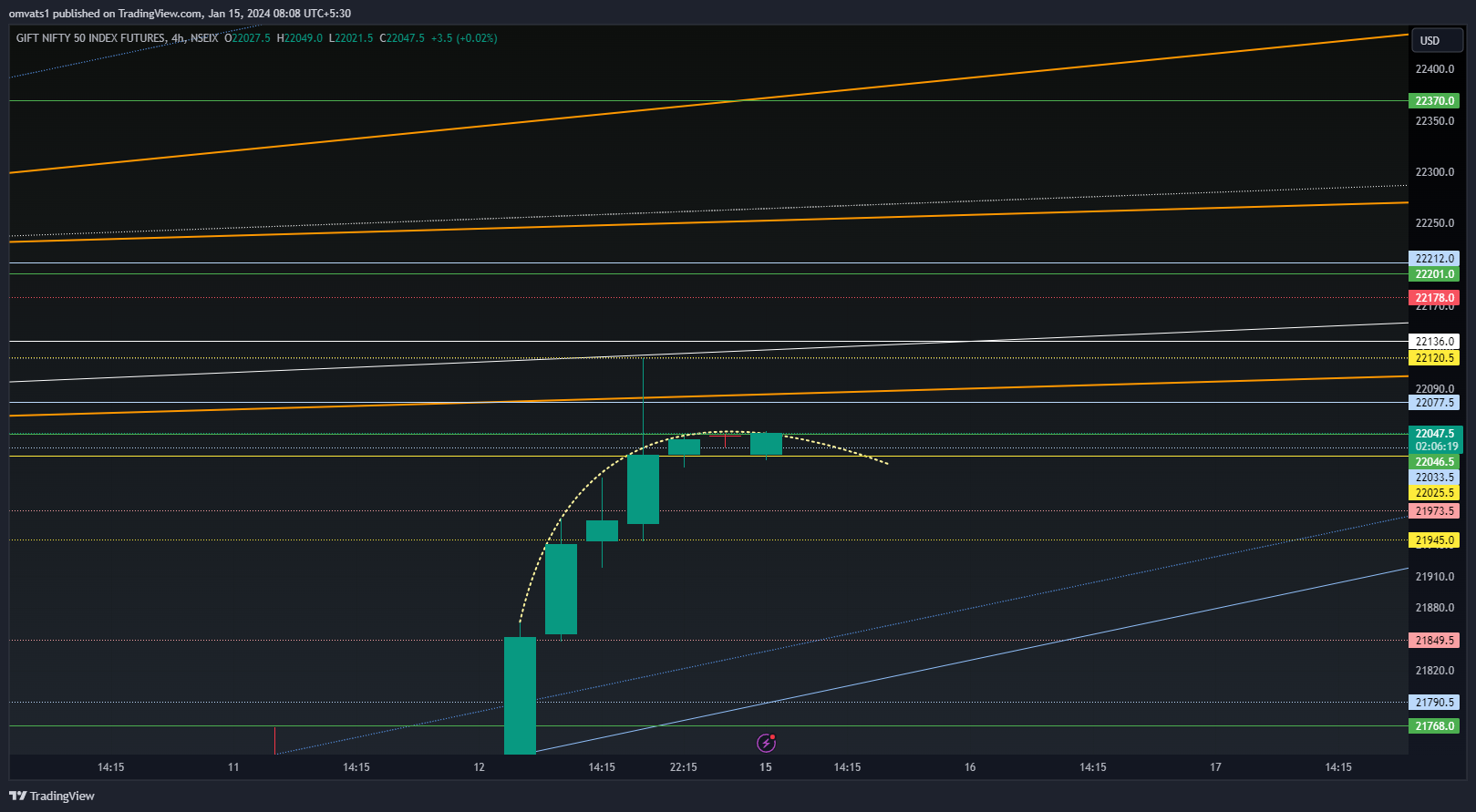Click the 22250.0 price scale tick

point(1434,223)
